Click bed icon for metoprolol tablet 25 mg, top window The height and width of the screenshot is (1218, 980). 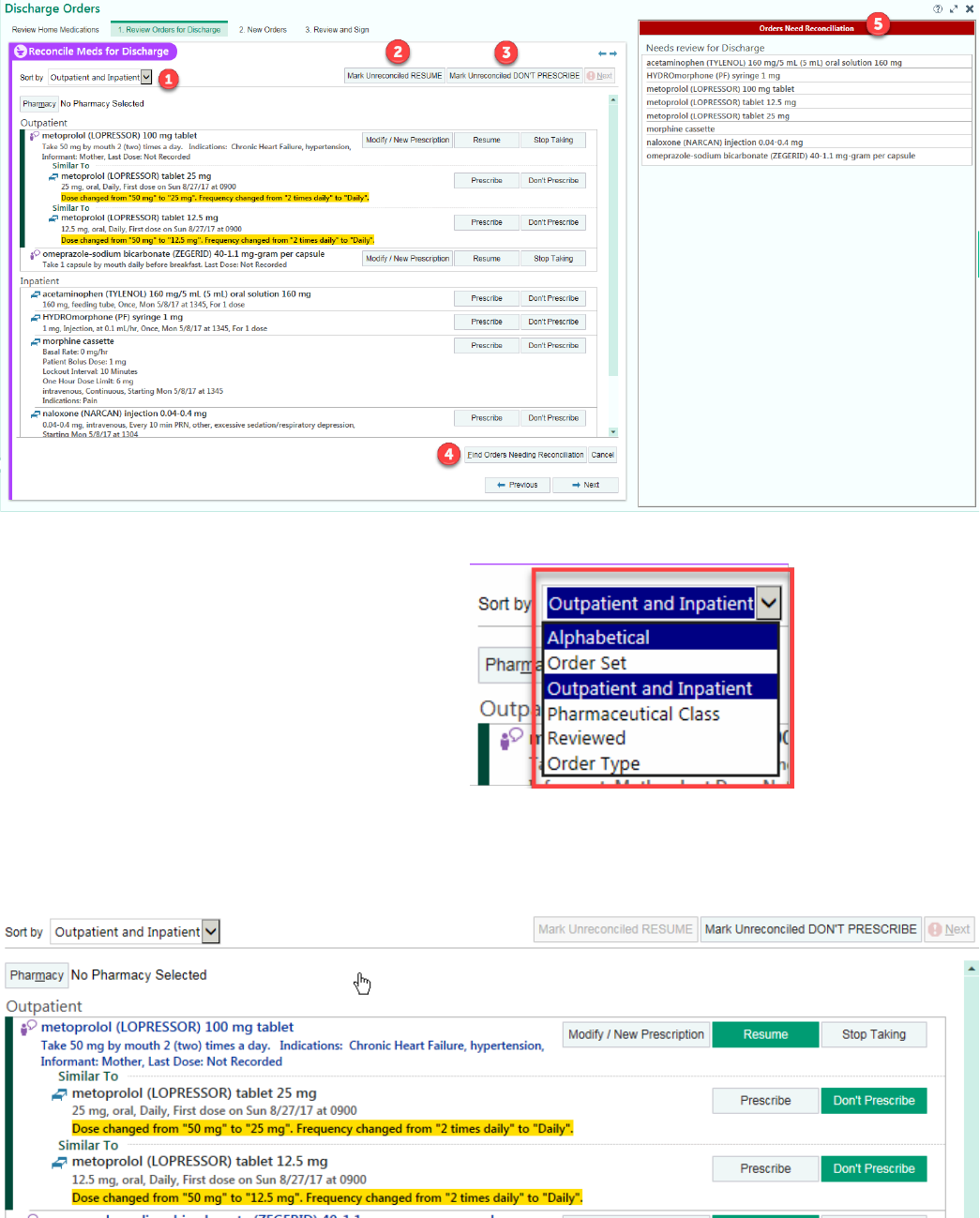pyautogui.click(x=53, y=176)
